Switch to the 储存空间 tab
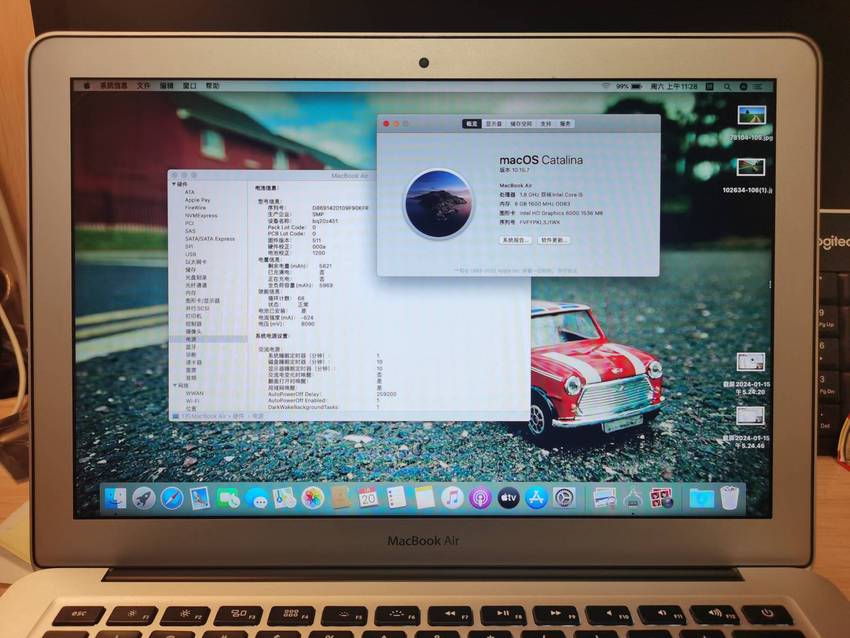The width and height of the screenshot is (850, 638). [x=521, y=124]
